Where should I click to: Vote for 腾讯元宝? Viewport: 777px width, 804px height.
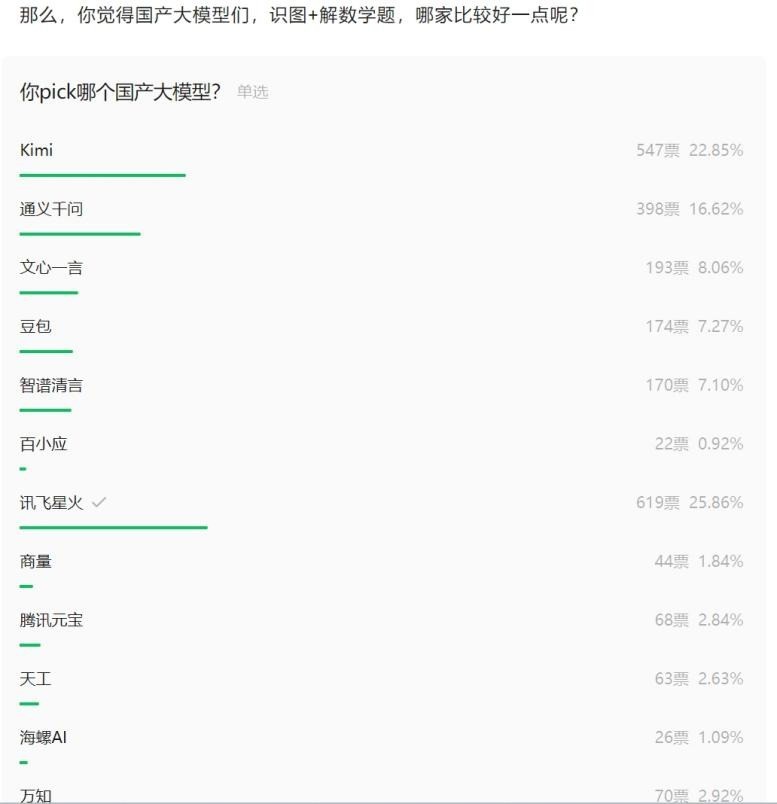(51, 620)
